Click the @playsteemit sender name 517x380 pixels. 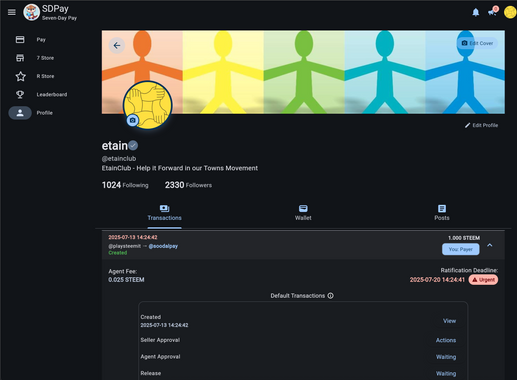coord(124,246)
